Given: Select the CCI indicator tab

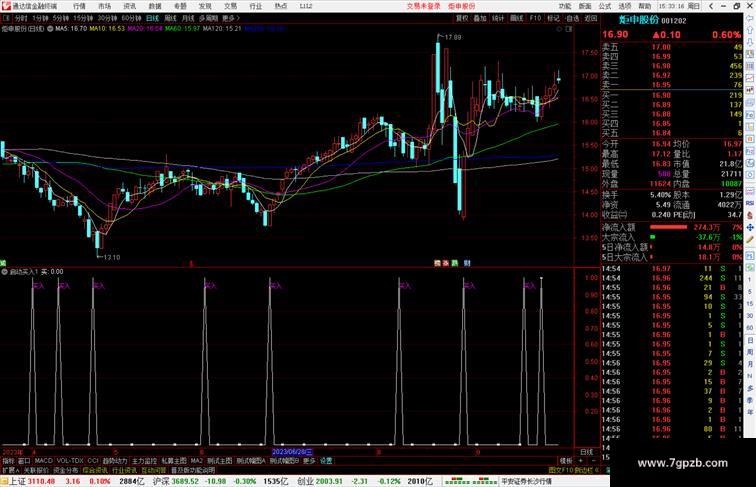Looking at the screenshot, I should click(93, 461).
